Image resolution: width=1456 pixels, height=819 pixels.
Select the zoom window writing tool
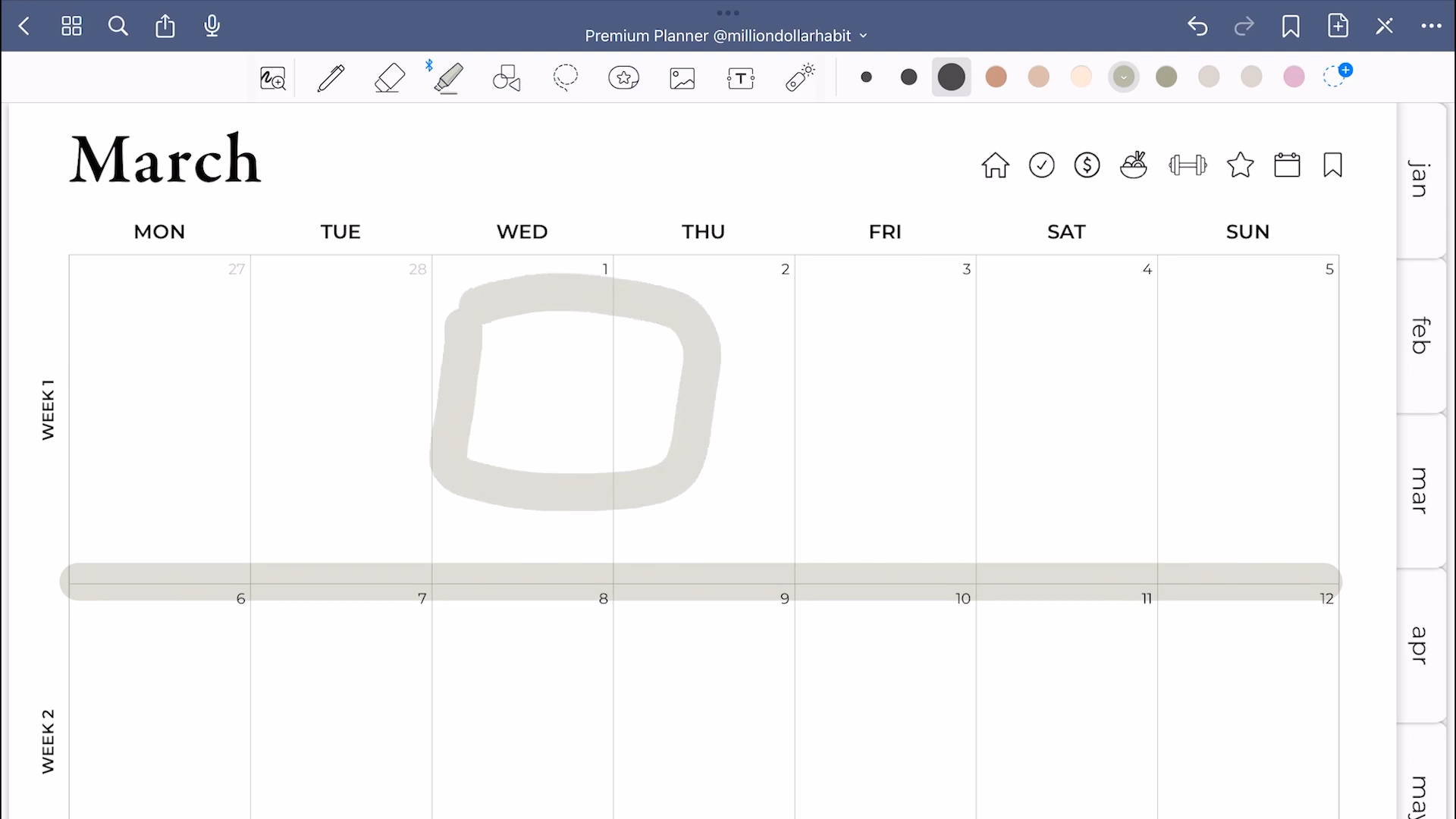(273, 77)
